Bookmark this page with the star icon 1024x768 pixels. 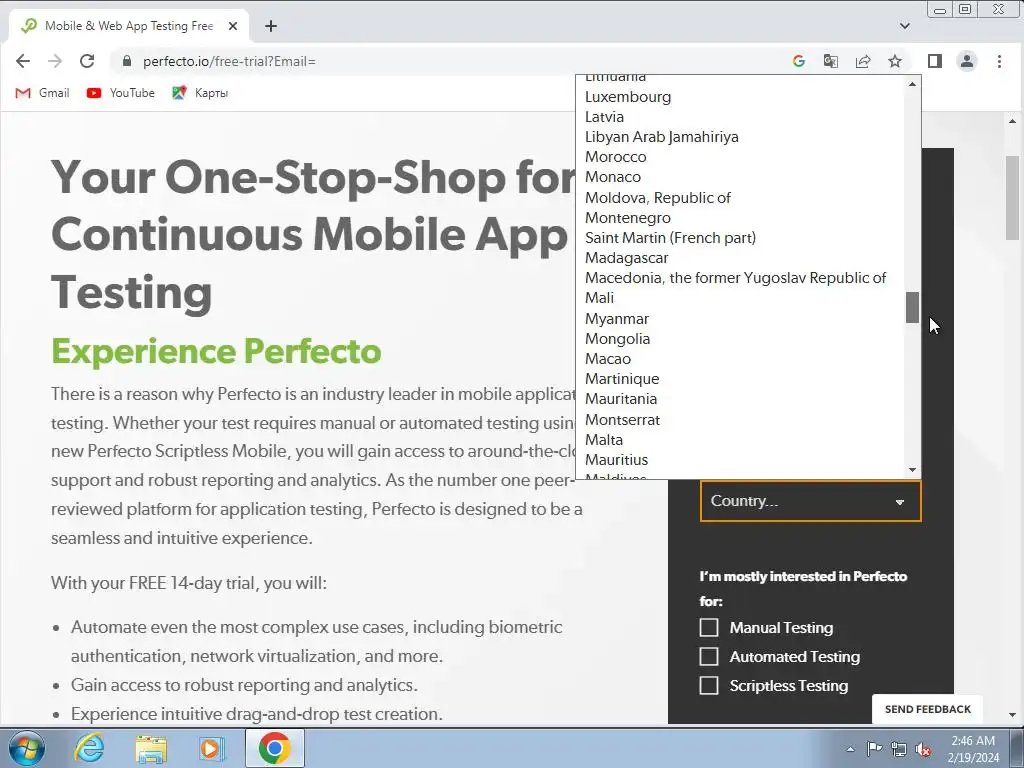[x=895, y=61]
